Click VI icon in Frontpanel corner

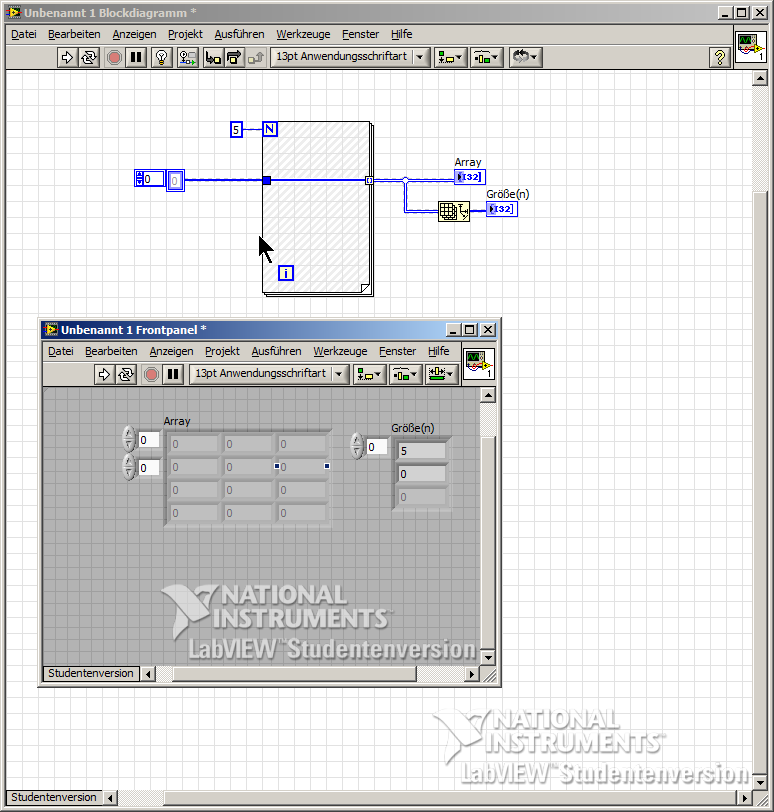point(478,364)
